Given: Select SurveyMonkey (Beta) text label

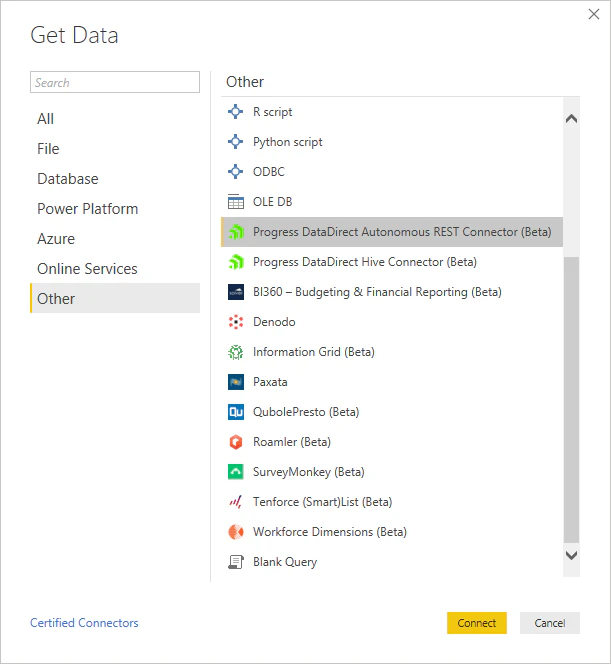Looking at the screenshot, I should [309, 472].
